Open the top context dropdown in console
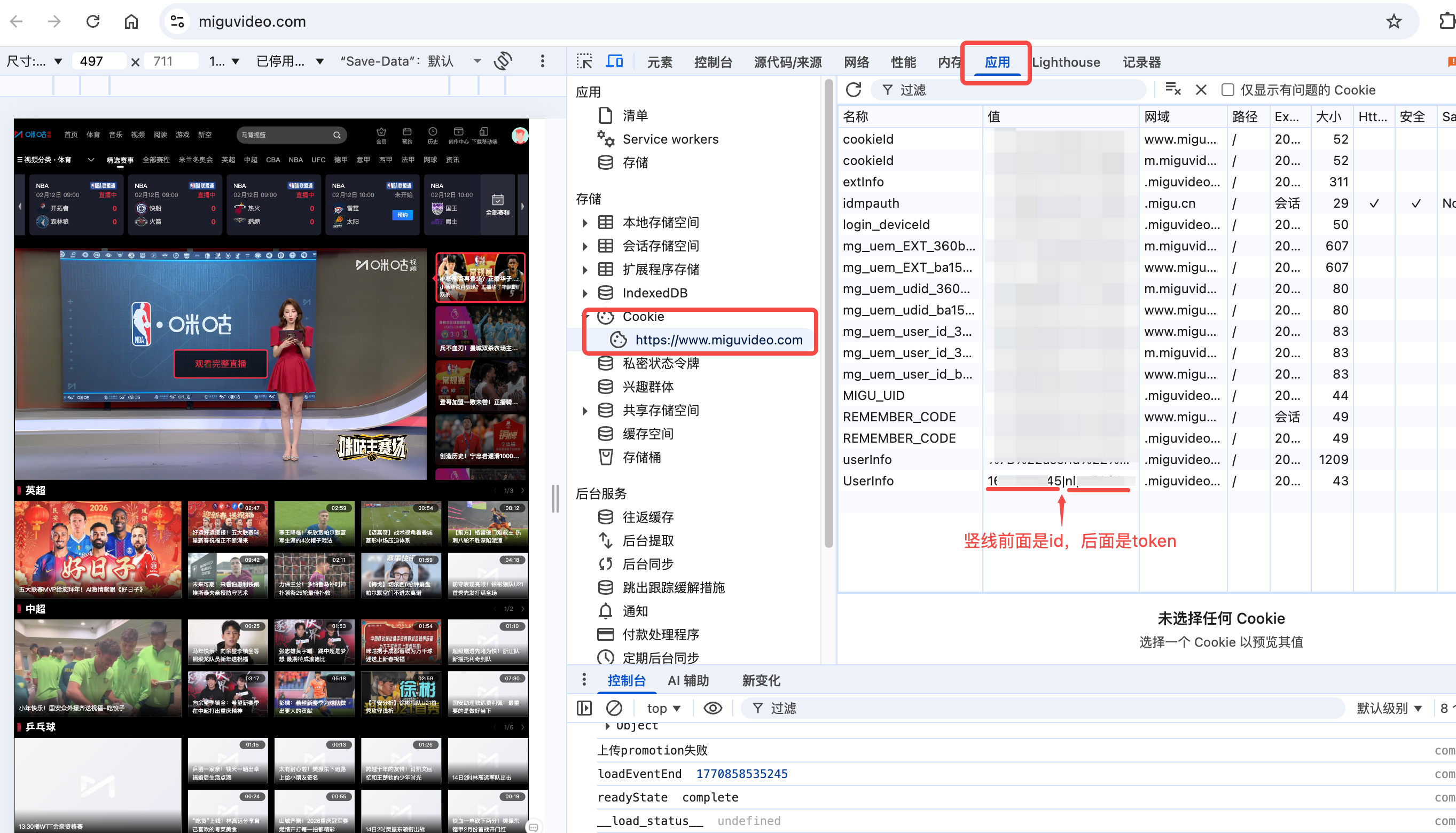Screen dimensions: 1456x833 663,708
